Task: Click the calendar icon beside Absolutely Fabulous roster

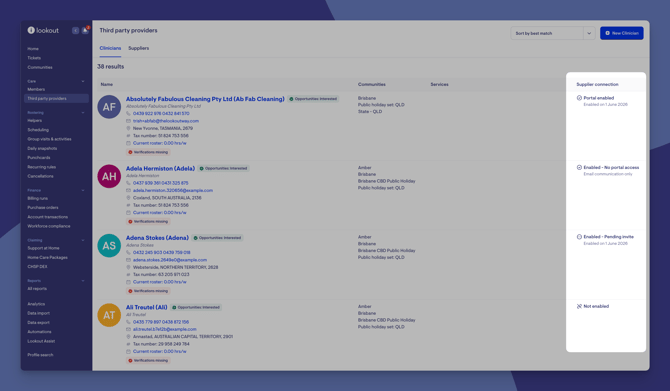Action: coord(128,143)
